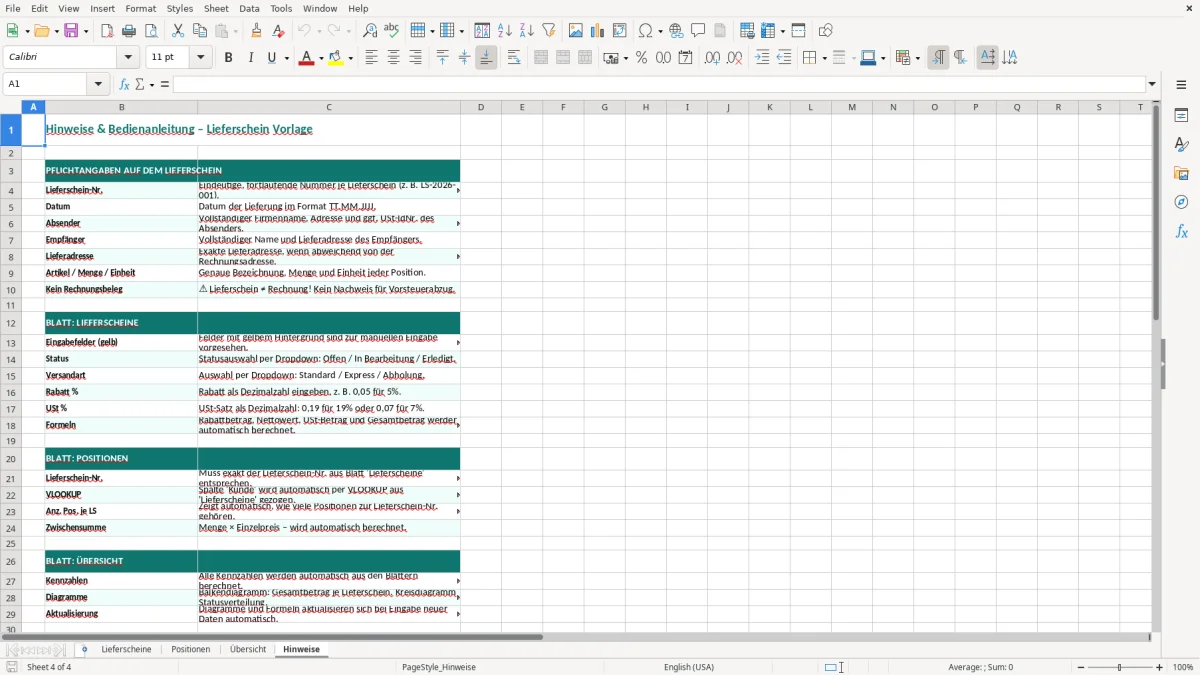Click zoom out minus button
This screenshot has height=675, width=1200.
[1082, 667]
